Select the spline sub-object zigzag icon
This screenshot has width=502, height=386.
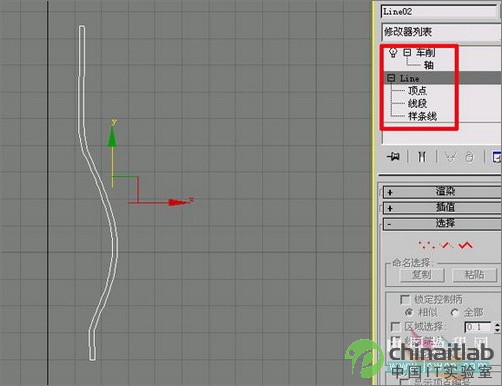click(x=465, y=245)
